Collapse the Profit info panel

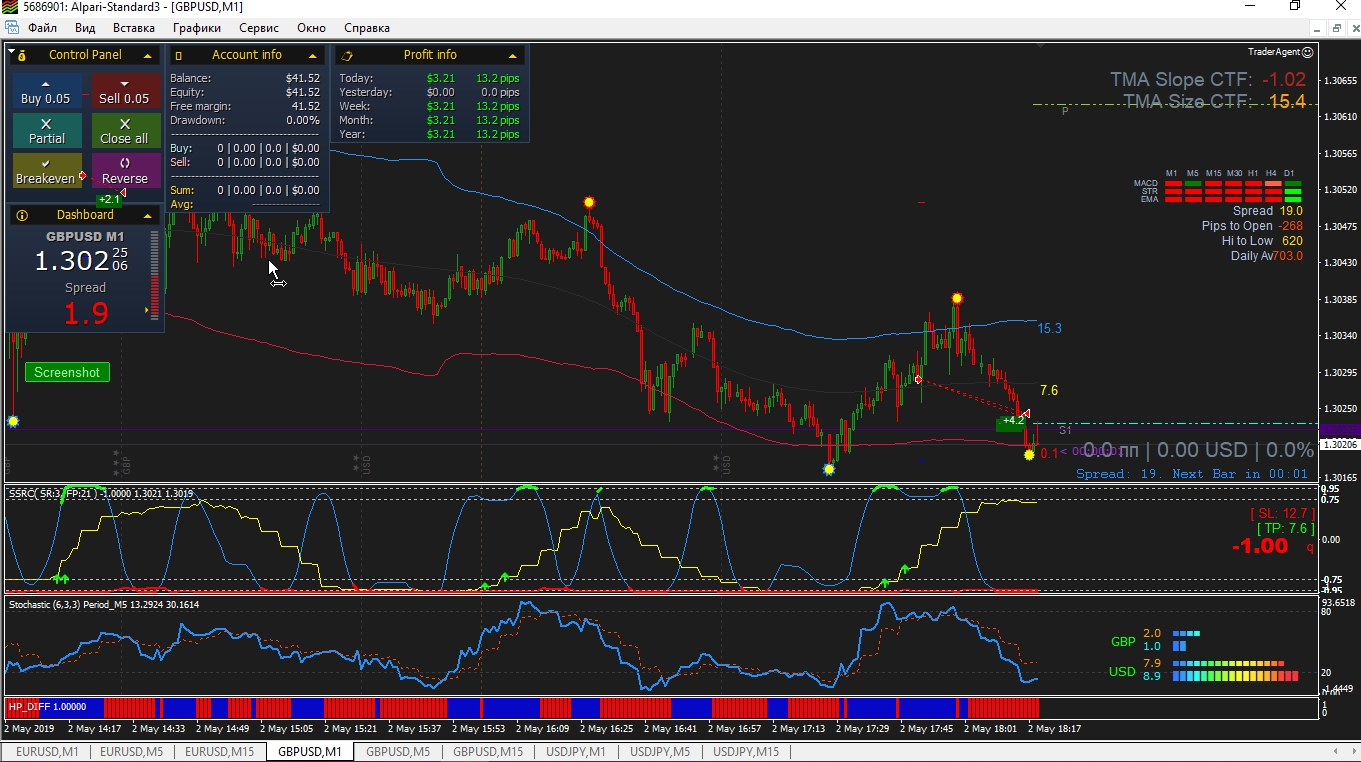pyautogui.click(x=513, y=55)
